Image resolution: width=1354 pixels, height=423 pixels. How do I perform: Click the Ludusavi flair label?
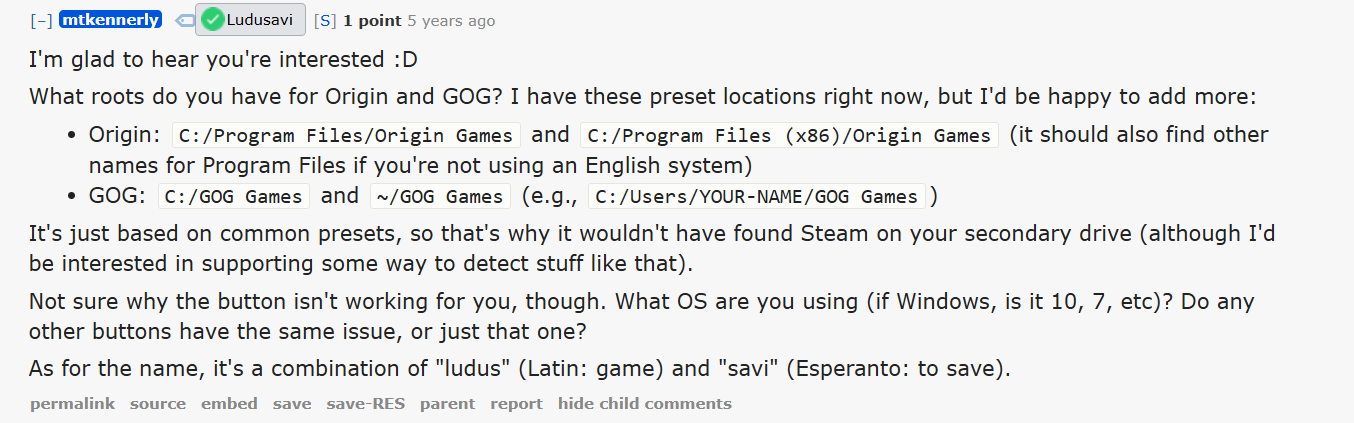click(259, 20)
